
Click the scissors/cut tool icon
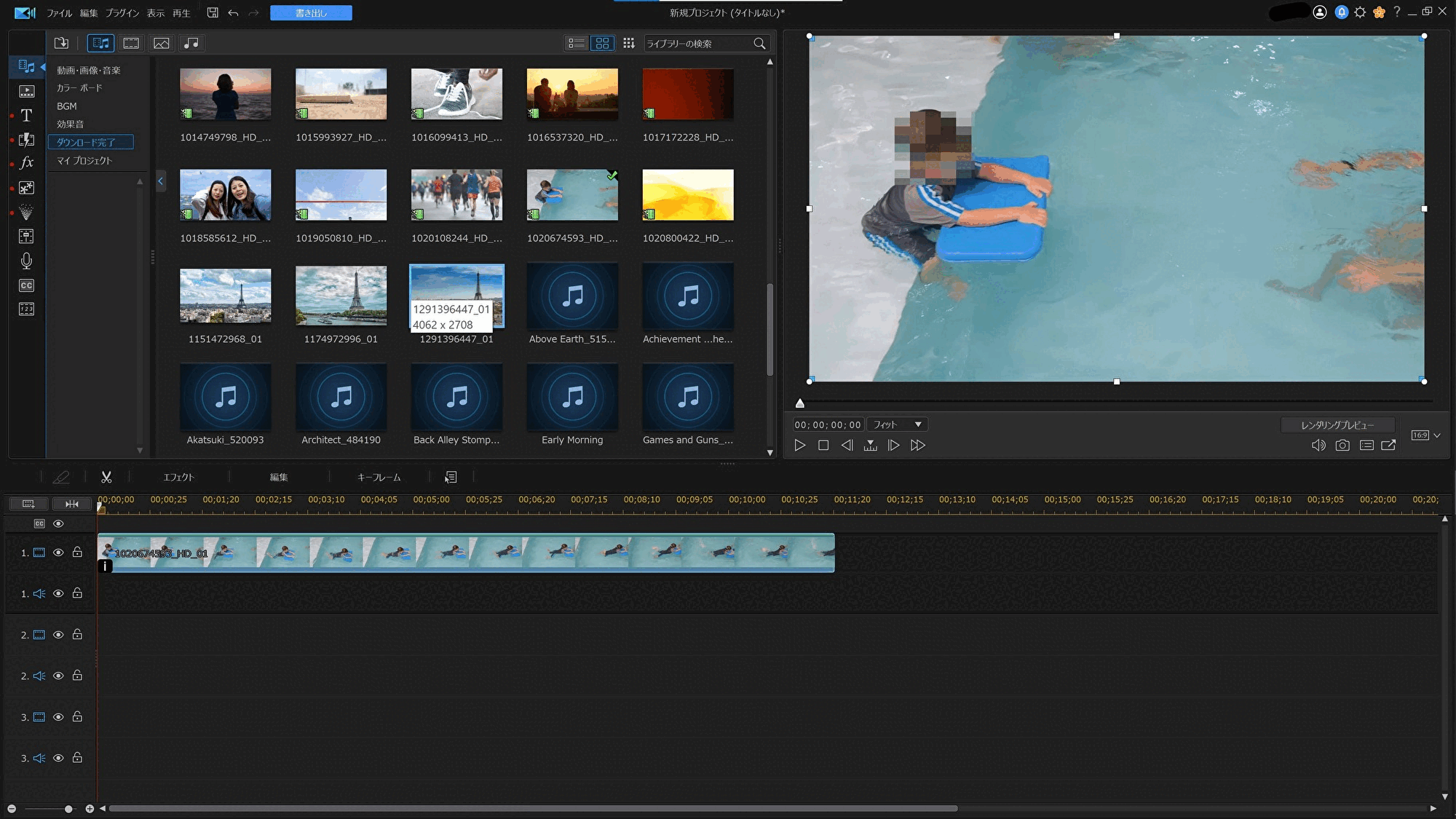pyautogui.click(x=106, y=477)
